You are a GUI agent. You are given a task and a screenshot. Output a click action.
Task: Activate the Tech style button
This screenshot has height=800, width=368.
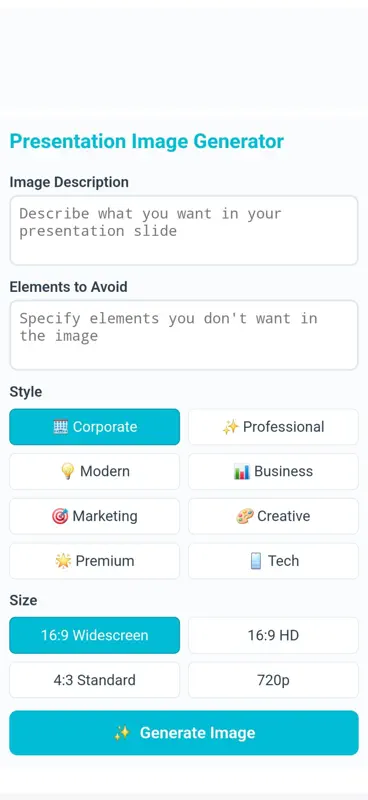273,561
